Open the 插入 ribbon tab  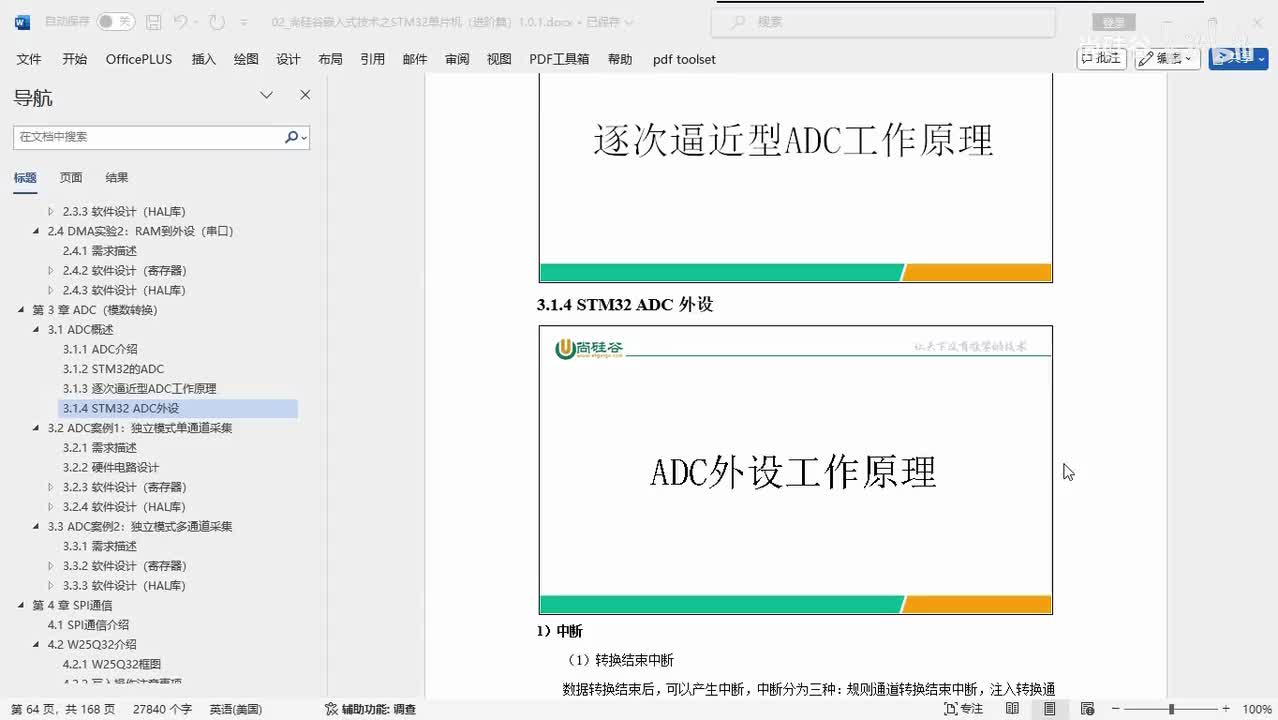(x=204, y=59)
